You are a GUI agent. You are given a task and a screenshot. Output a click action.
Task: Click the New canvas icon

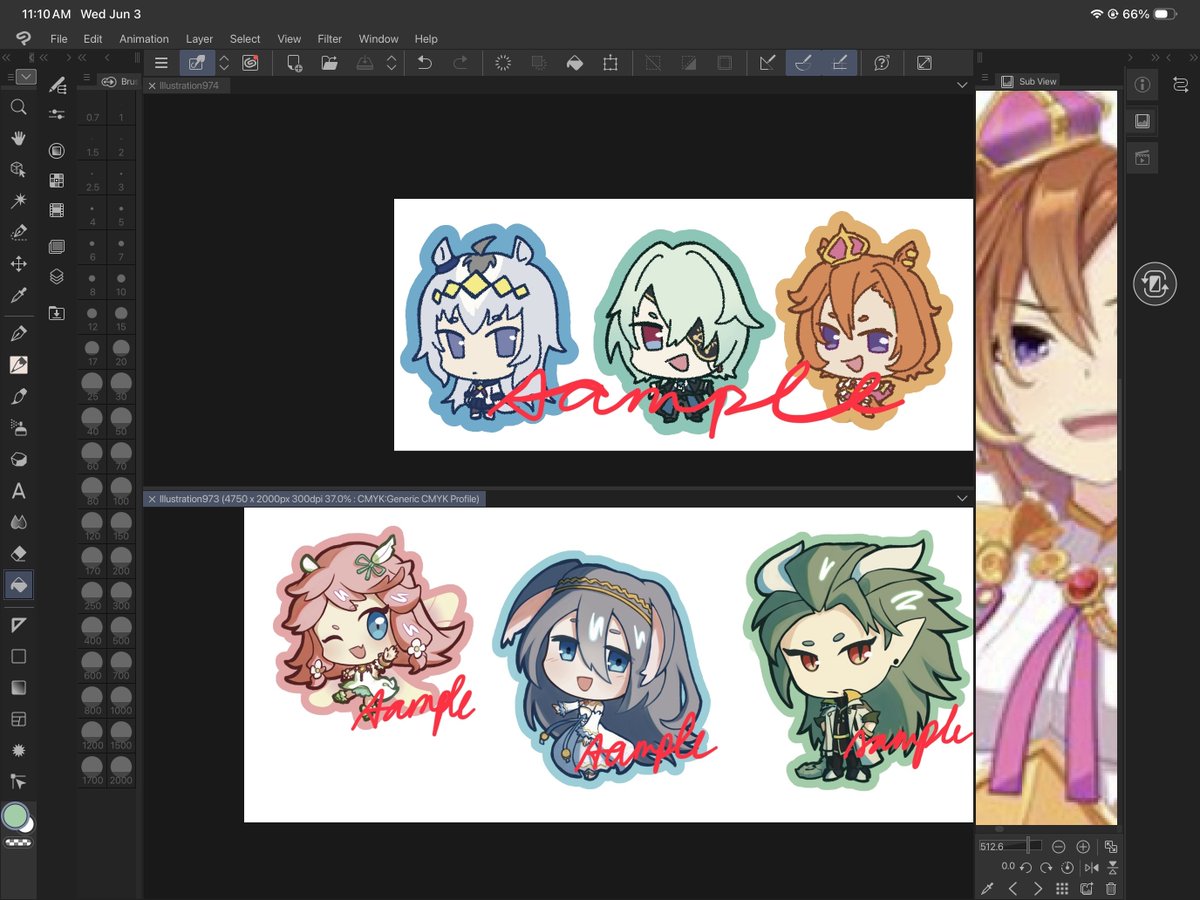(294, 63)
